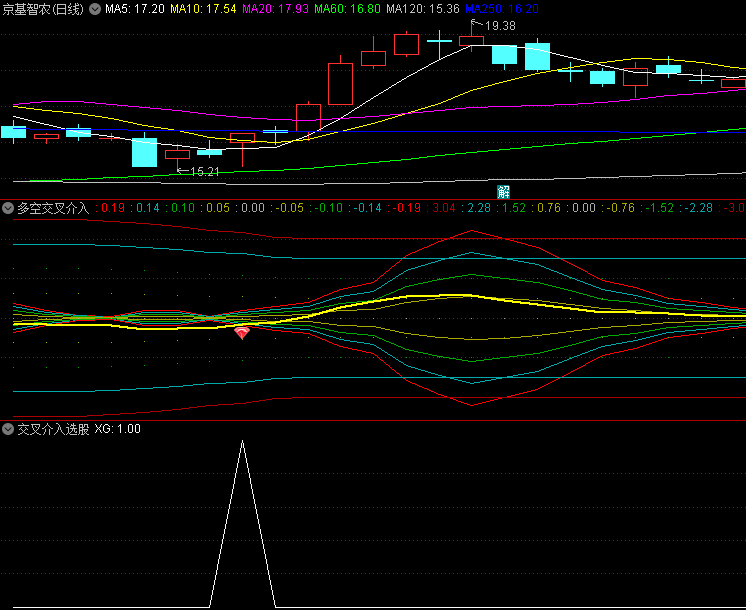This screenshot has height=610, width=746.
Task: Open the 京基智农 main chart dropdown arrow
Action: click(95, 9)
